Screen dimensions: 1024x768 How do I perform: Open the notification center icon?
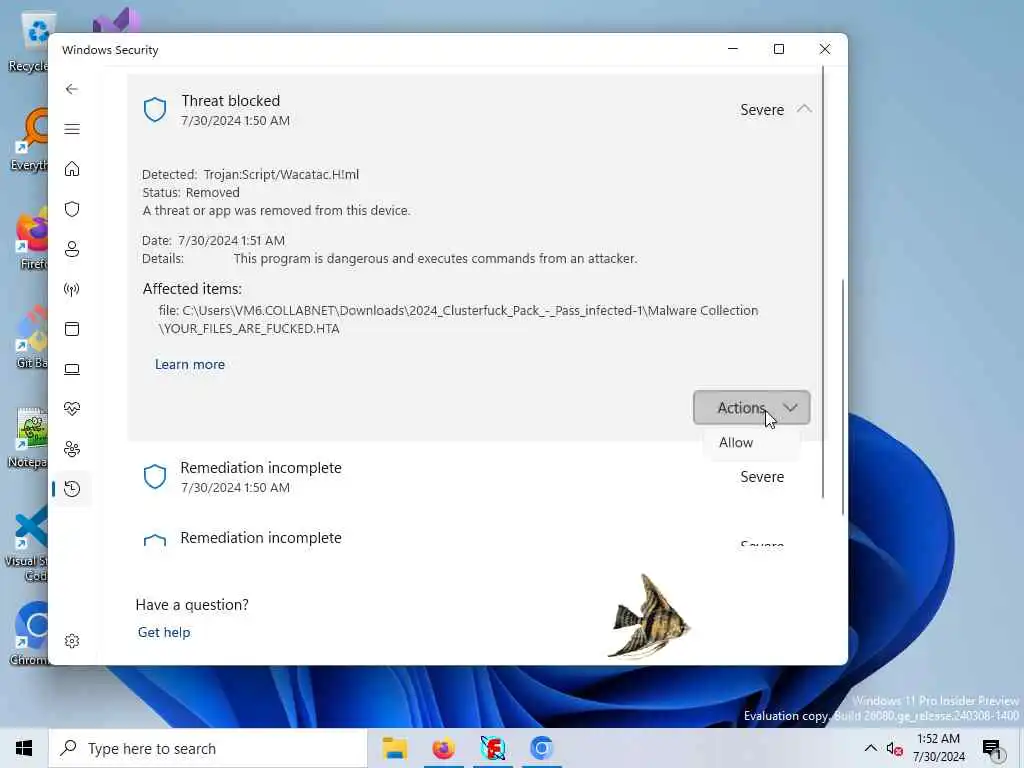click(992, 748)
